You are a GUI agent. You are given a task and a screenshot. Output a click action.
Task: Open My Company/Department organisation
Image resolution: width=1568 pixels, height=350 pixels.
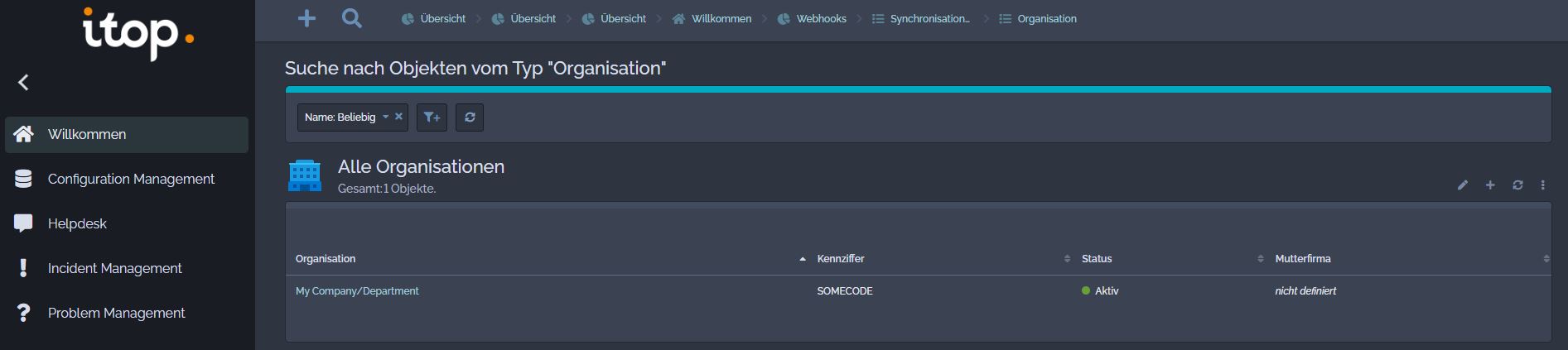tap(357, 291)
